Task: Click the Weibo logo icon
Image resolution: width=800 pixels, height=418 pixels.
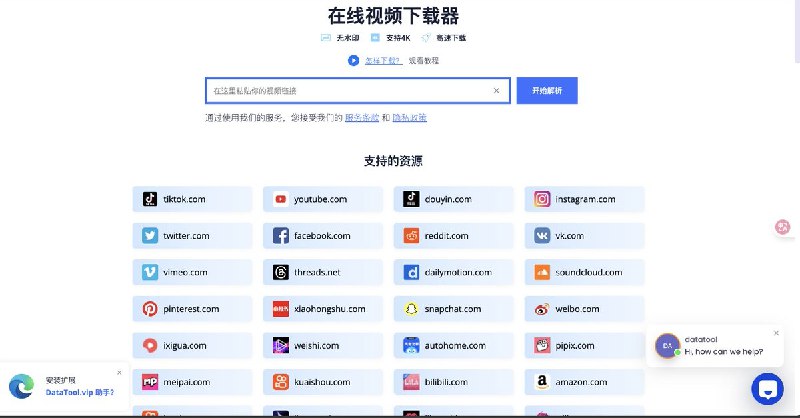Action: point(542,309)
